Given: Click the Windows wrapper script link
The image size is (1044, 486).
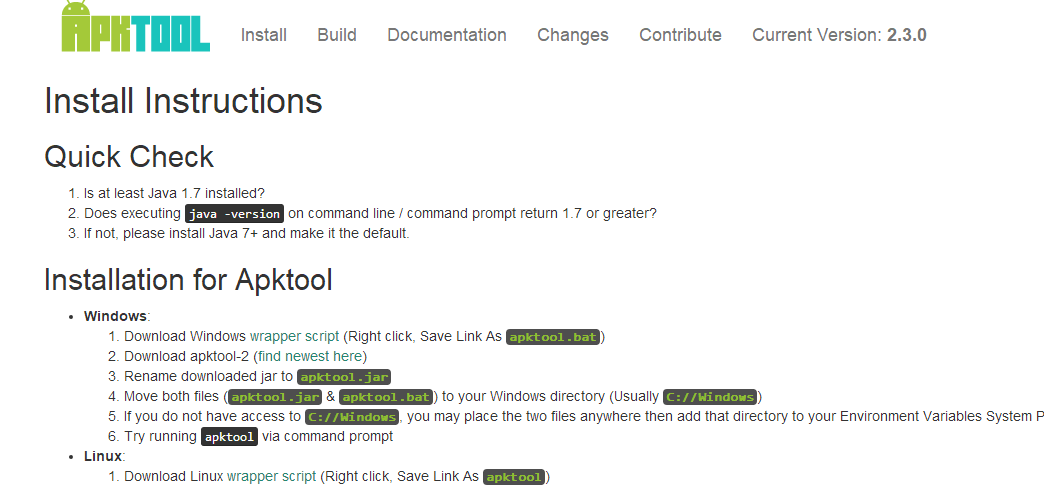Looking at the screenshot, I should pos(295,336).
